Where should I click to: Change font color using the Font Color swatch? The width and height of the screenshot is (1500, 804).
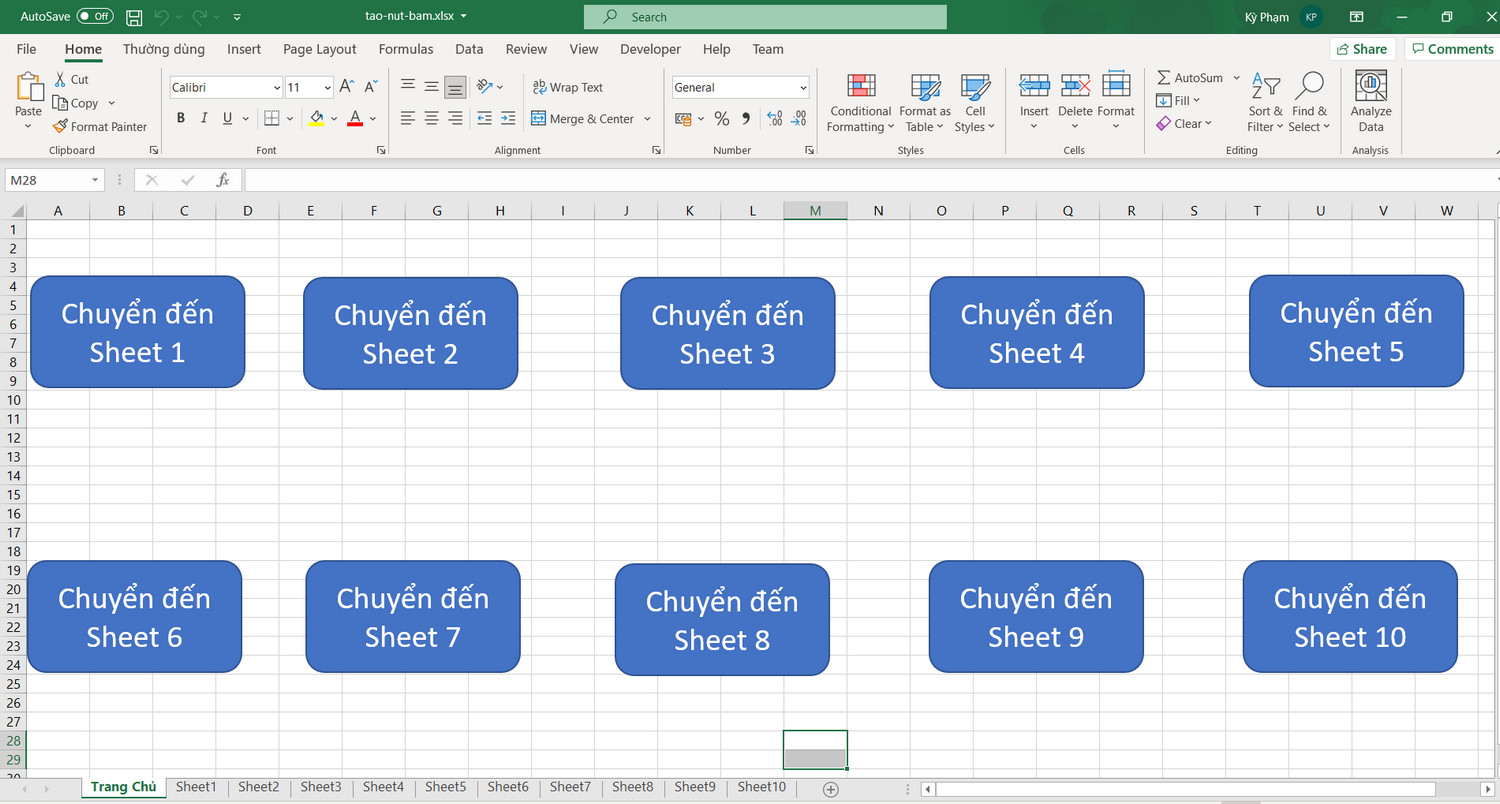(x=354, y=118)
